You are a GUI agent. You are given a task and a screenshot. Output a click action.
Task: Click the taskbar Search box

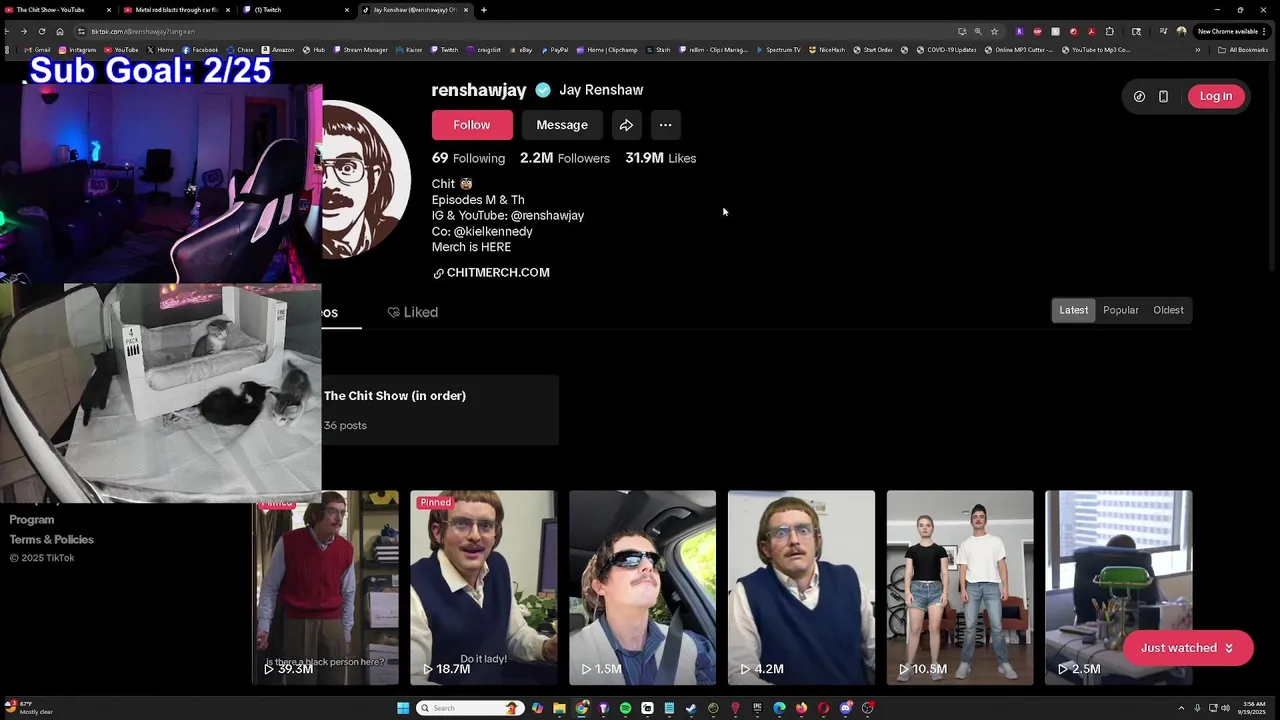[470, 708]
